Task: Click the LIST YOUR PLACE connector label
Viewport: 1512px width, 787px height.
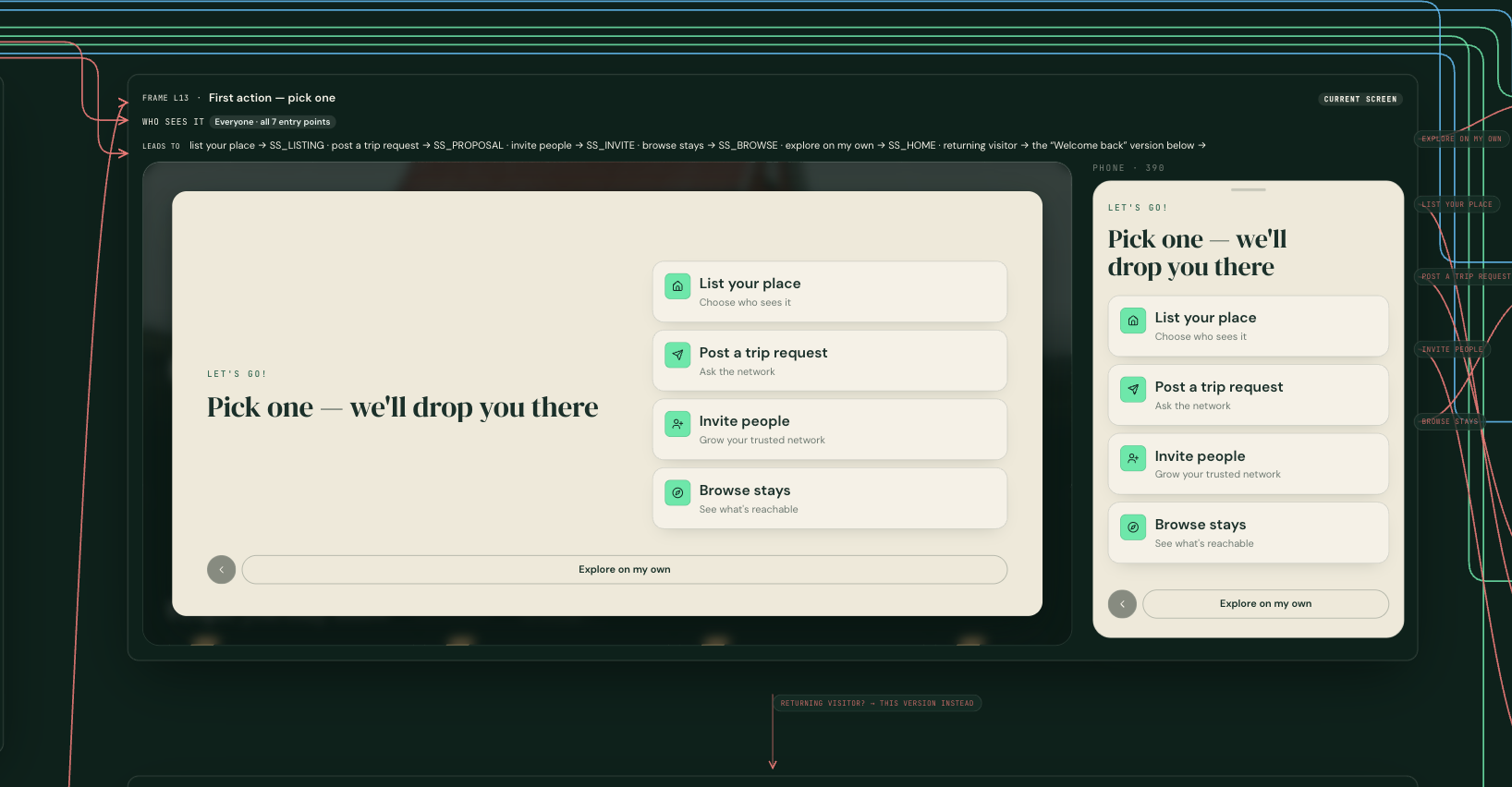Action: pos(1457,204)
